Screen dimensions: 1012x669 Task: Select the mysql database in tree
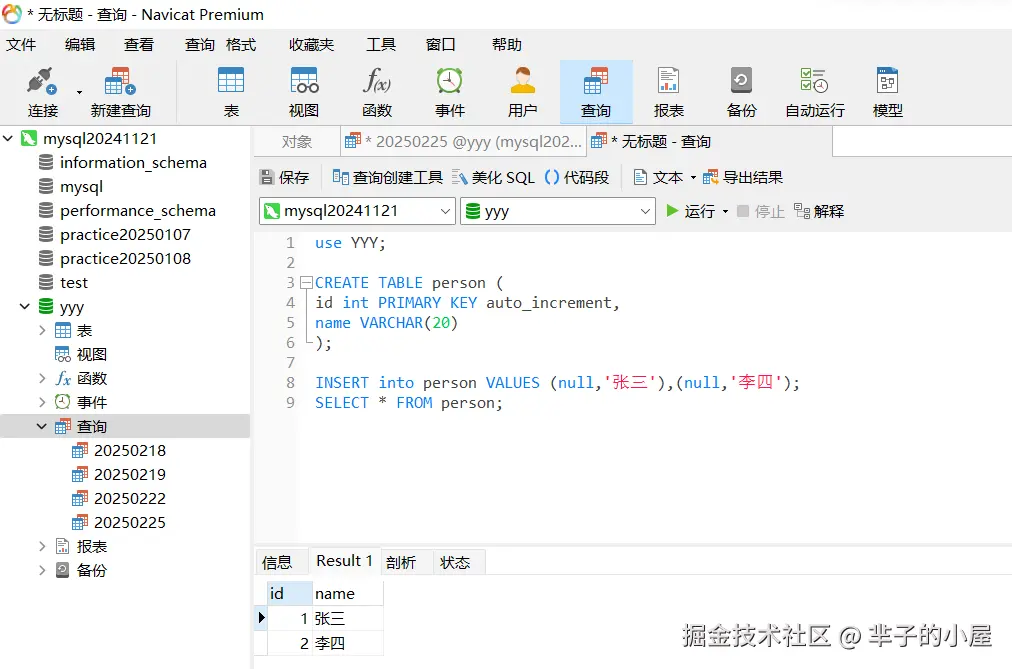click(81, 186)
